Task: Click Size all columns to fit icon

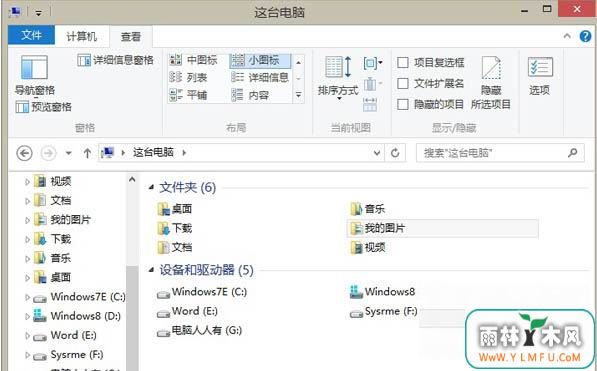Action: click(x=370, y=104)
